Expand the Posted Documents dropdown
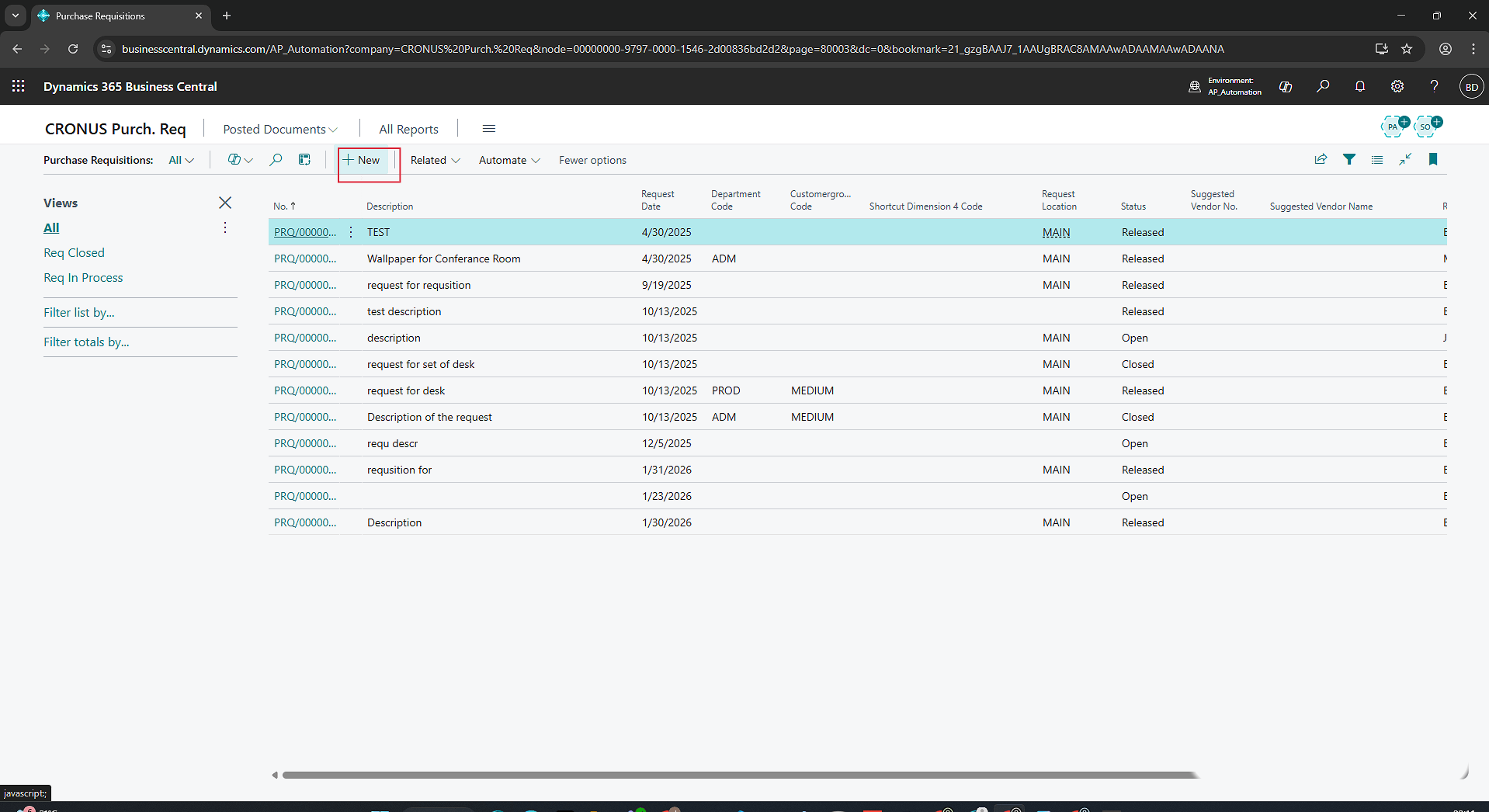The image size is (1489, 812). pos(279,129)
